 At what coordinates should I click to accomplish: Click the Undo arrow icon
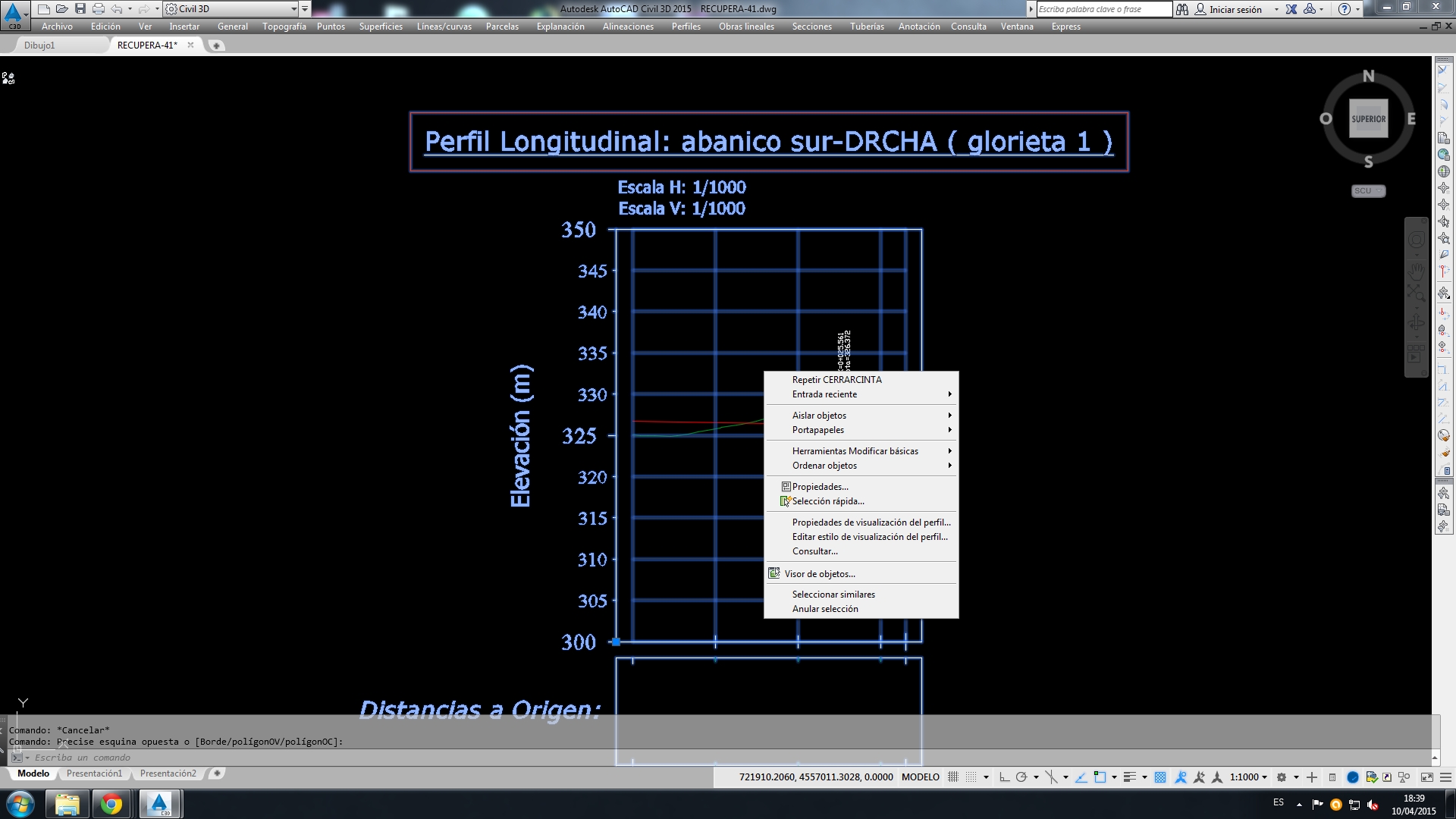click(x=117, y=9)
